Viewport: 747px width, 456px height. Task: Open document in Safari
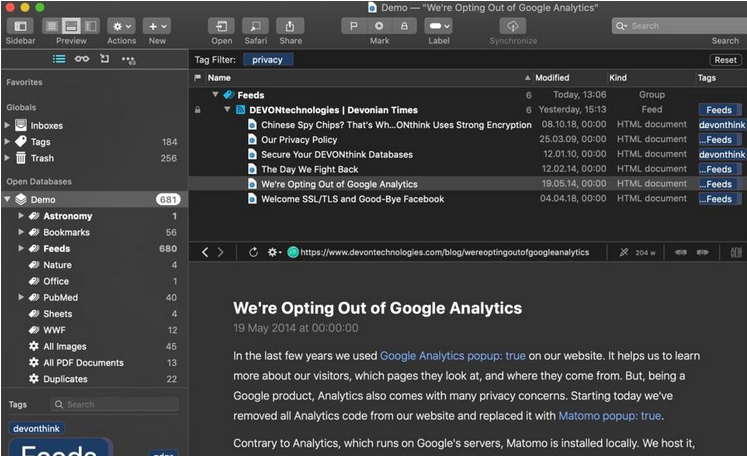tap(256, 26)
